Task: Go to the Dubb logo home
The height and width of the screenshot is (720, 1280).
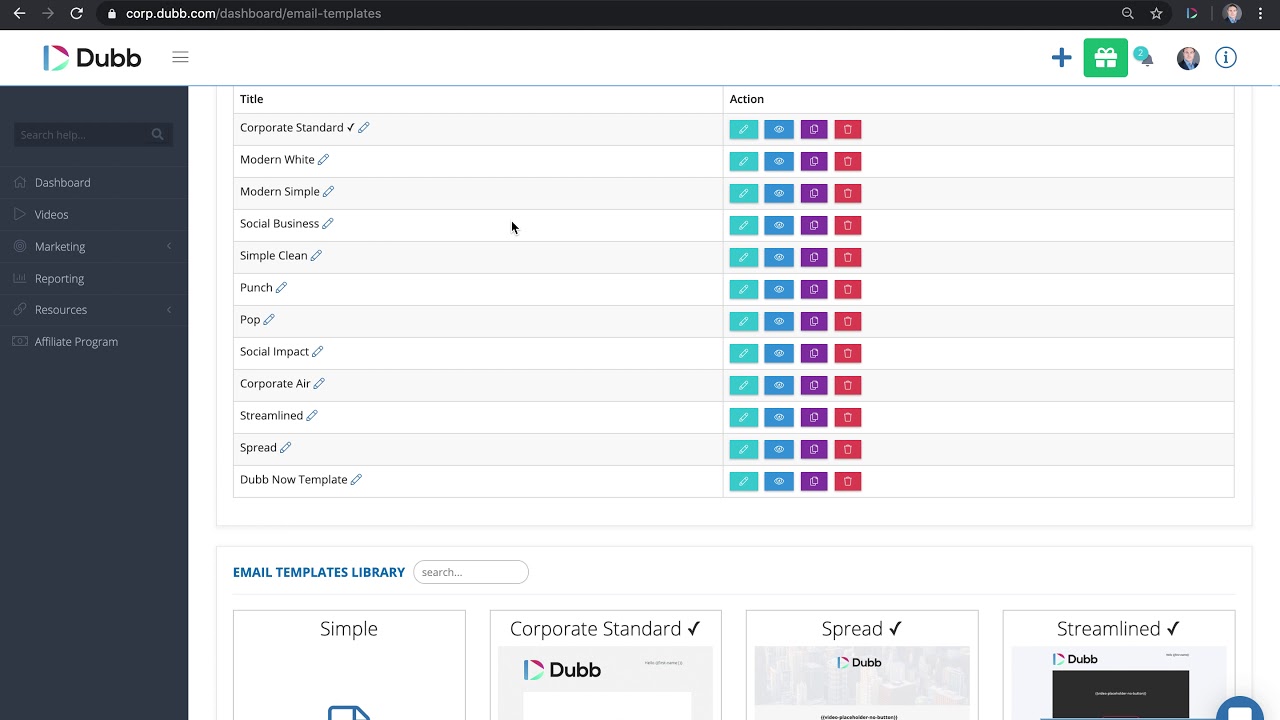Action: point(92,58)
